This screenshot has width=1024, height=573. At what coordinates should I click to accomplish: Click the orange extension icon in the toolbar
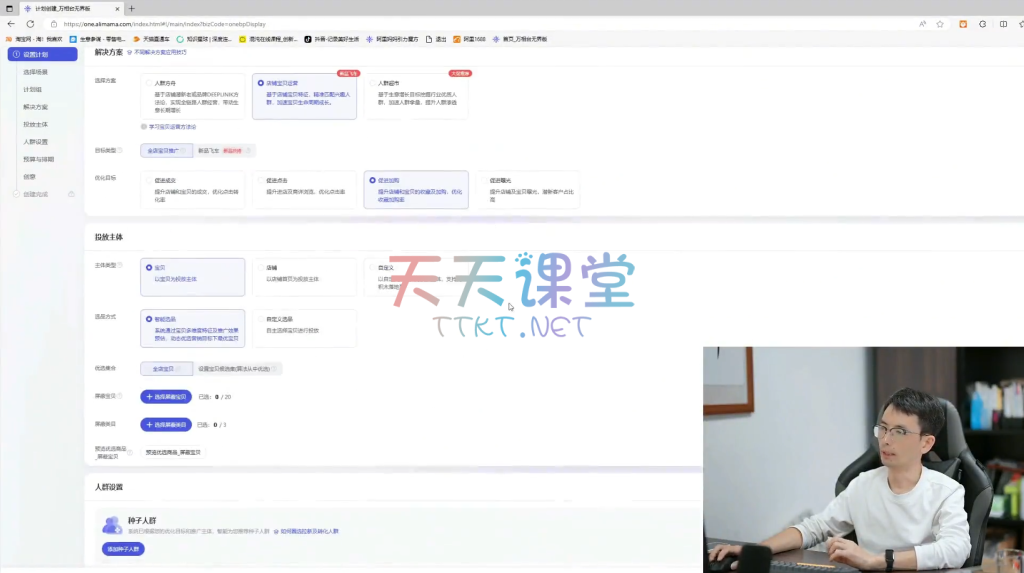click(963, 24)
